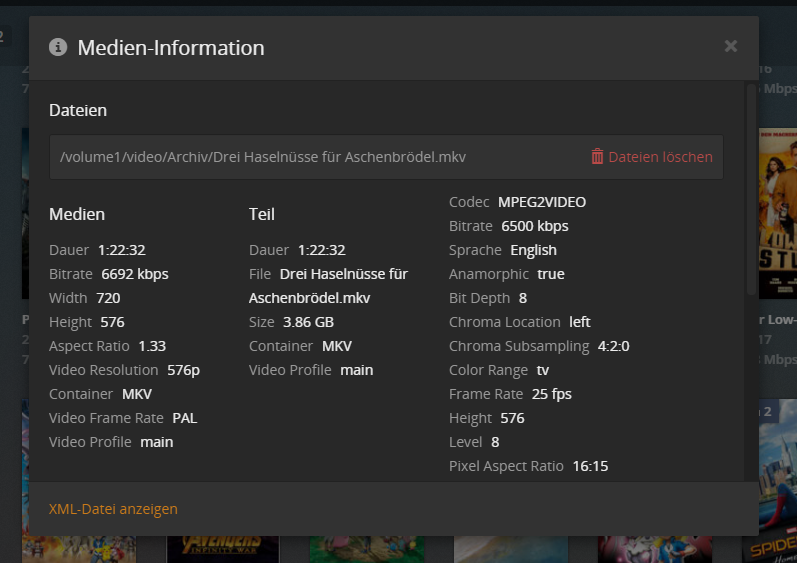This screenshot has height=563, width=797.
Task: Click the Pixel Aspect Ratio 16:15 value
Action: [x=590, y=466]
